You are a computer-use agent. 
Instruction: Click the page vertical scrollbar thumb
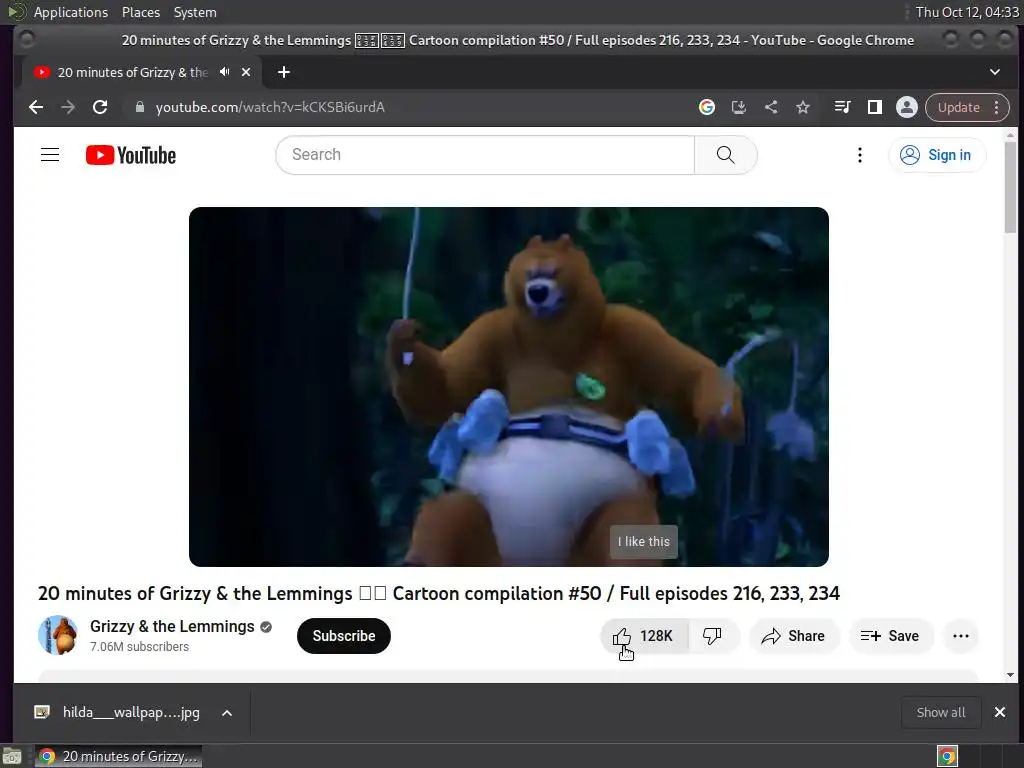point(1010,187)
